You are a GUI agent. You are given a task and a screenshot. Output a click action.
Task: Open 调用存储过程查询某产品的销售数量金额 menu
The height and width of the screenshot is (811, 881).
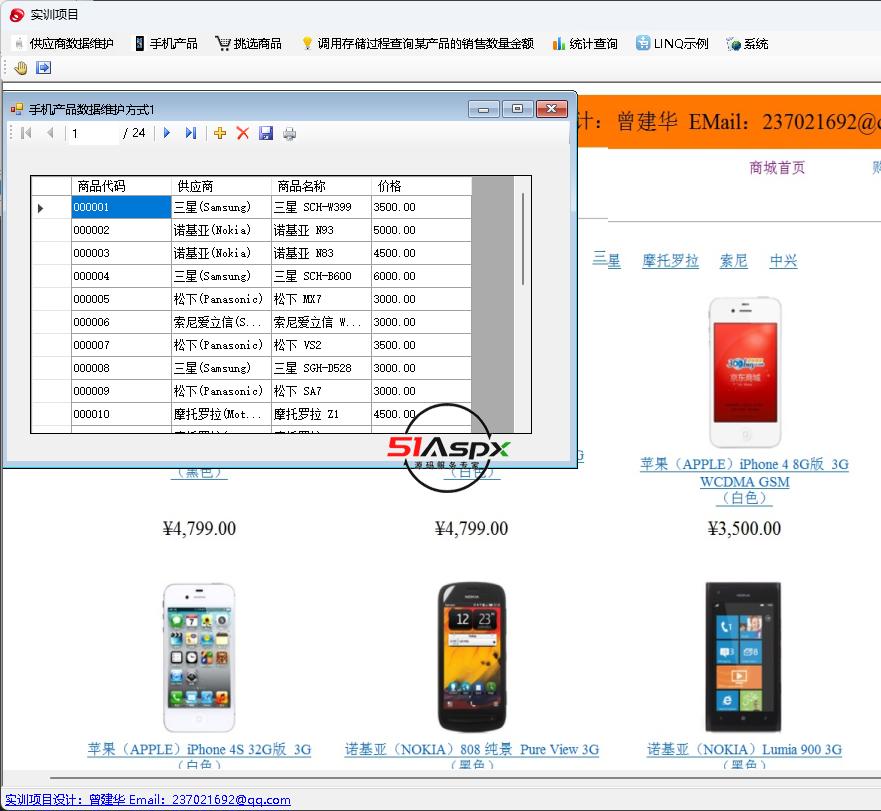point(418,44)
